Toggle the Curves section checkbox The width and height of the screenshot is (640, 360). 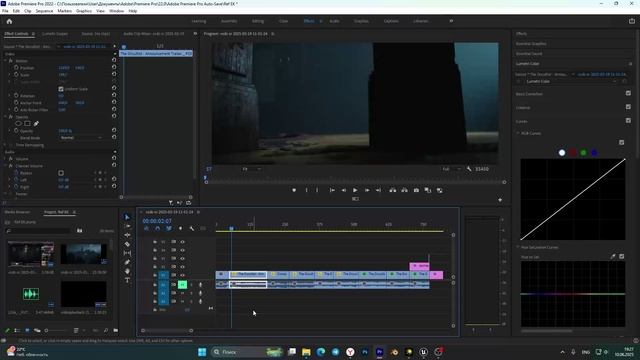pos(628,120)
